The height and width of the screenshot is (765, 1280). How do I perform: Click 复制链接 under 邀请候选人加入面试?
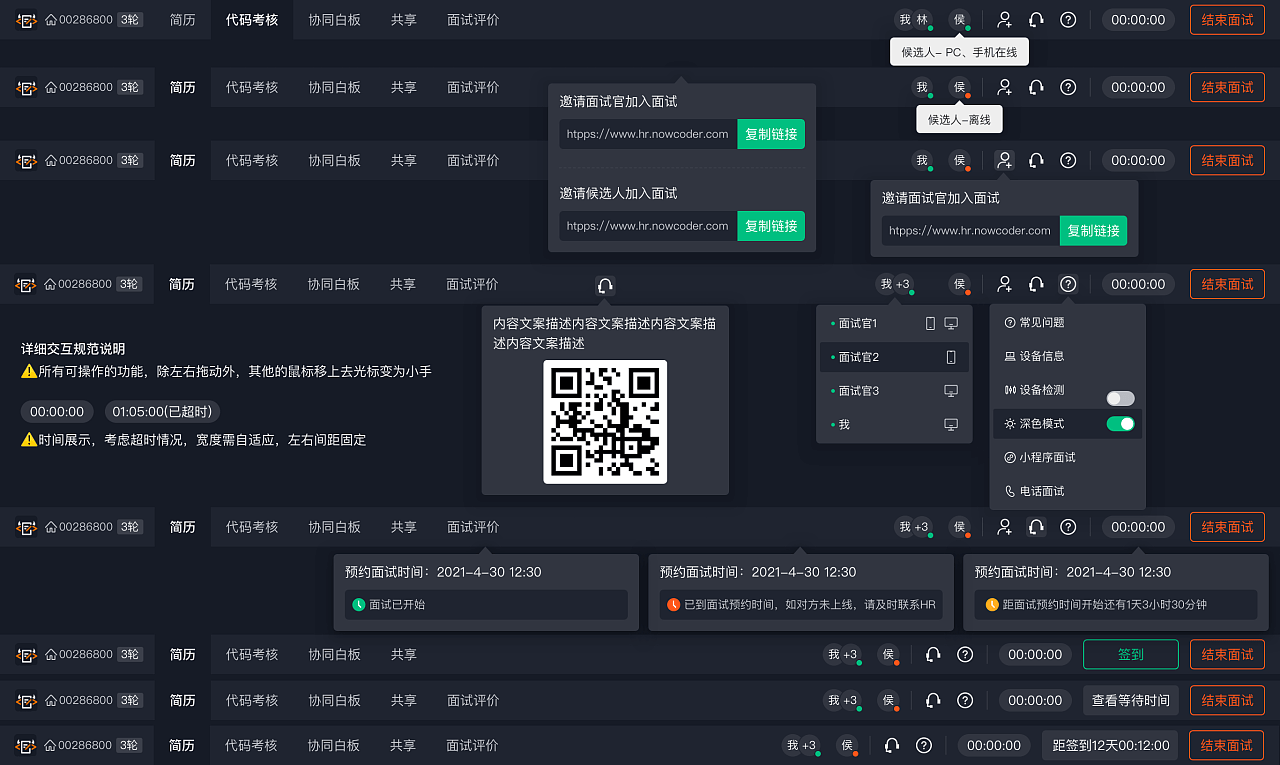point(771,226)
